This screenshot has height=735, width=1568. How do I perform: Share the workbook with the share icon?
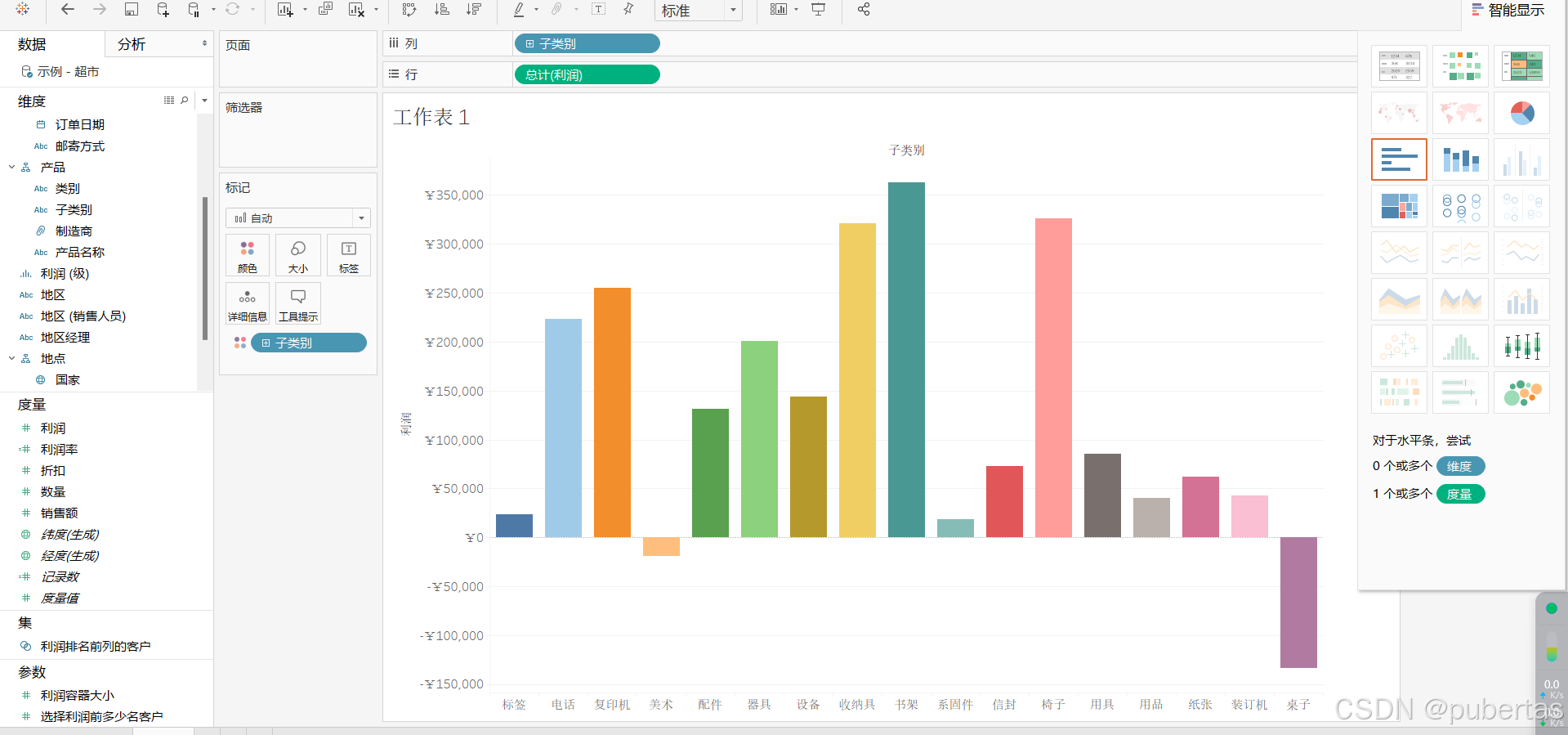(864, 9)
